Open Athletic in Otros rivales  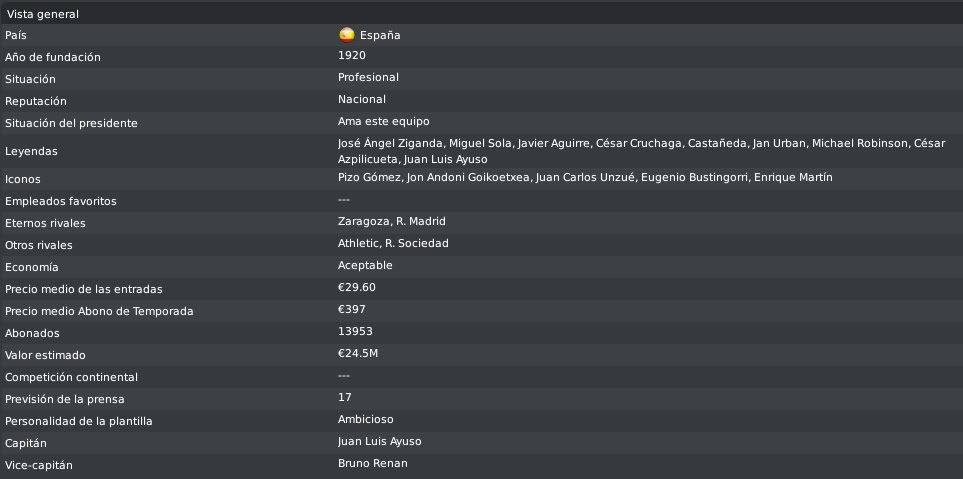358,244
